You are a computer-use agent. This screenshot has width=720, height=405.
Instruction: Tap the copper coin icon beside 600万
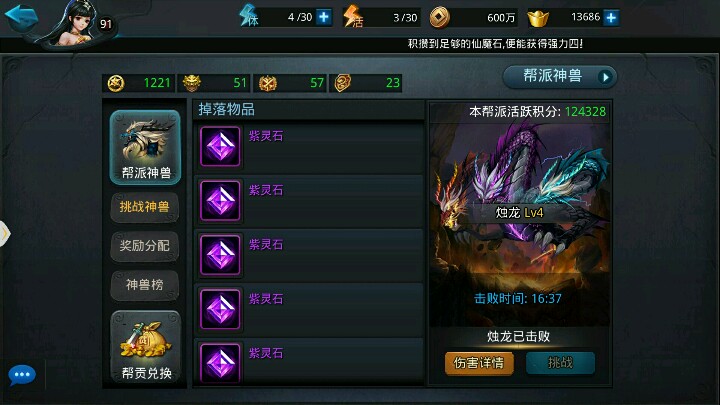pos(439,17)
